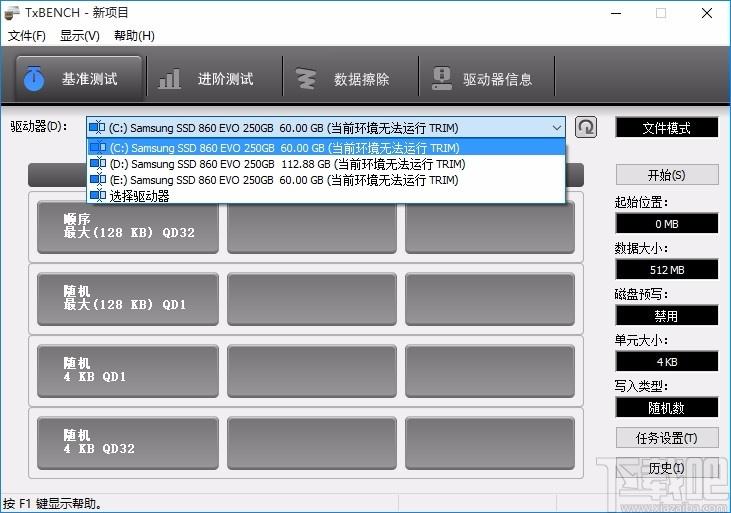Change the 磁盘预写 setting 禁用
The height and width of the screenshot is (513, 731).
[667, 316]
